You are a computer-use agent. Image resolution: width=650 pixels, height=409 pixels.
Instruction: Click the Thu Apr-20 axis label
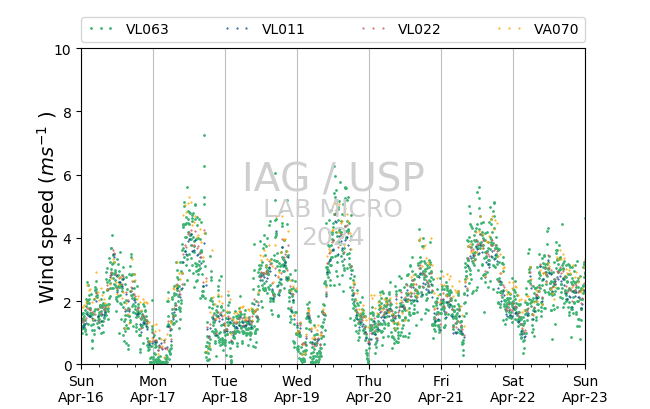369,389
